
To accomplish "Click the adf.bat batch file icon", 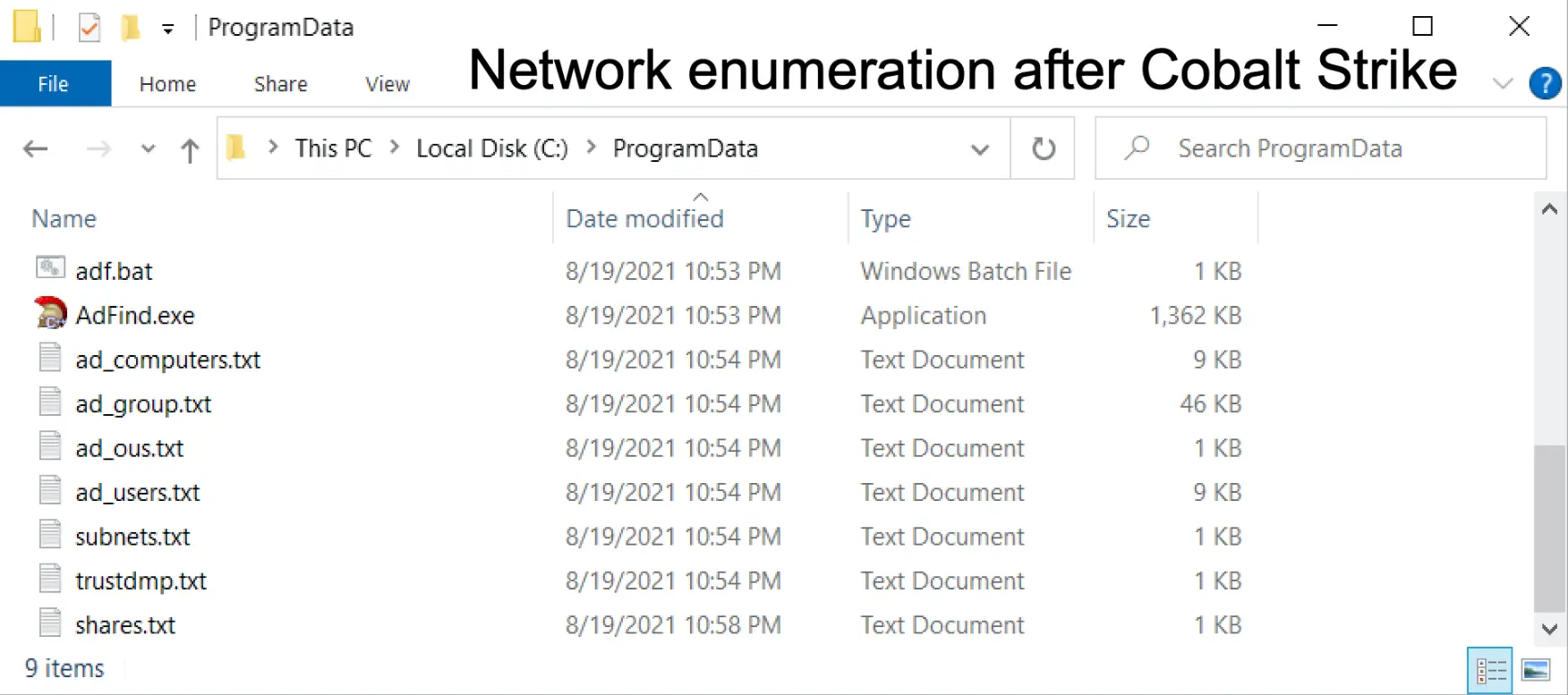I will click(x=50, y=267).
